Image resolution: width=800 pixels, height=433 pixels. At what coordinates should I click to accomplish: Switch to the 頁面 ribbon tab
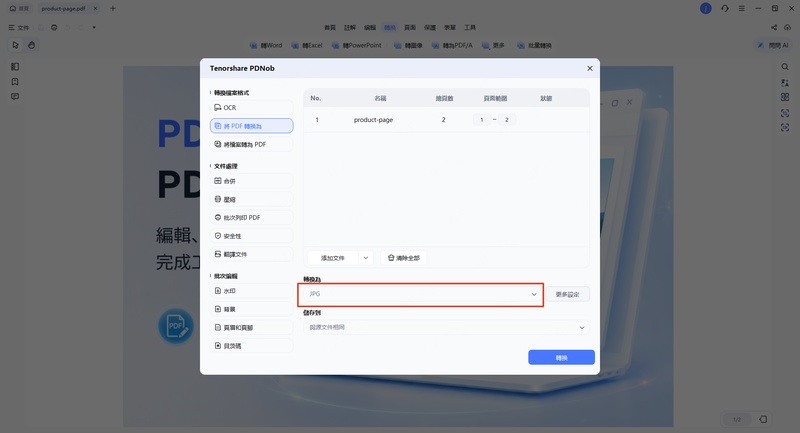(410, 28)
